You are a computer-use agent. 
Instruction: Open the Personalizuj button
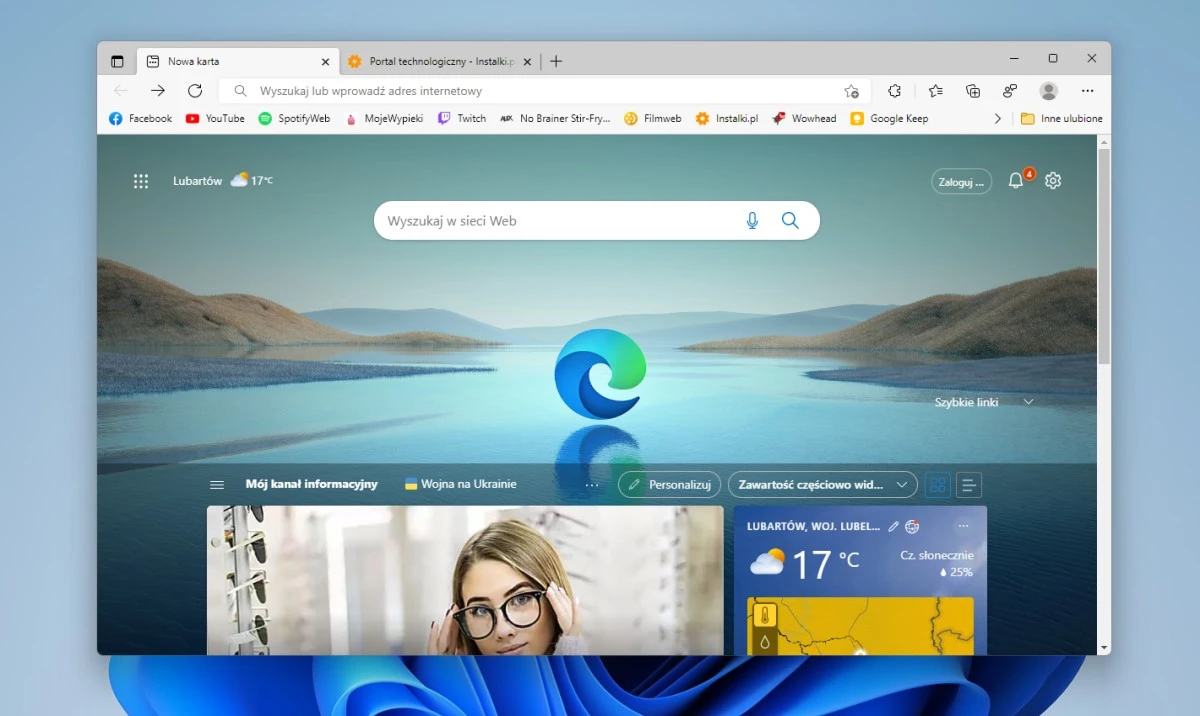tap(669, 484)
